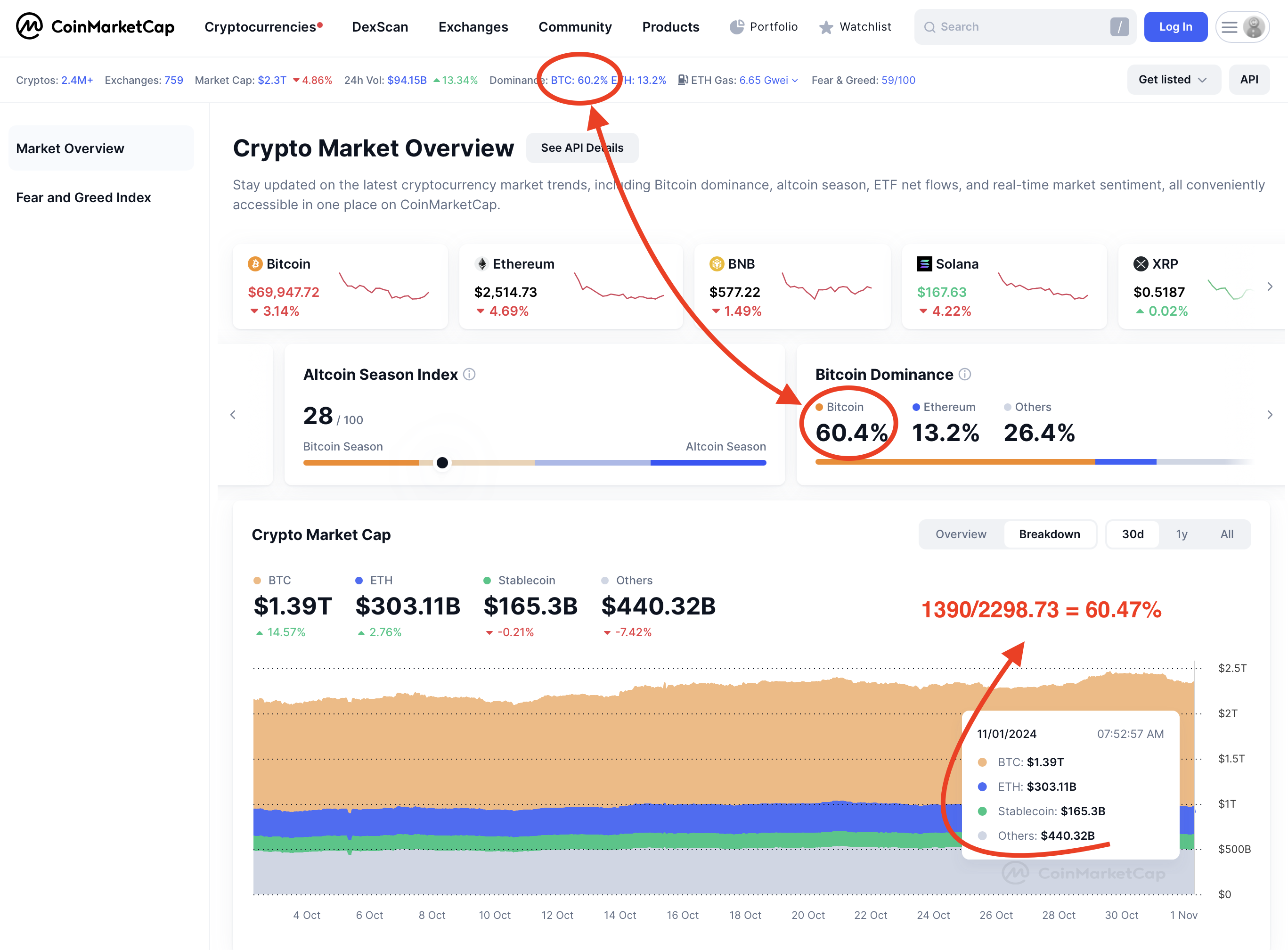This screenshot has width=1288, height=950.
Task: Select the 30d time range
Action: click(x=1133, y=534)
